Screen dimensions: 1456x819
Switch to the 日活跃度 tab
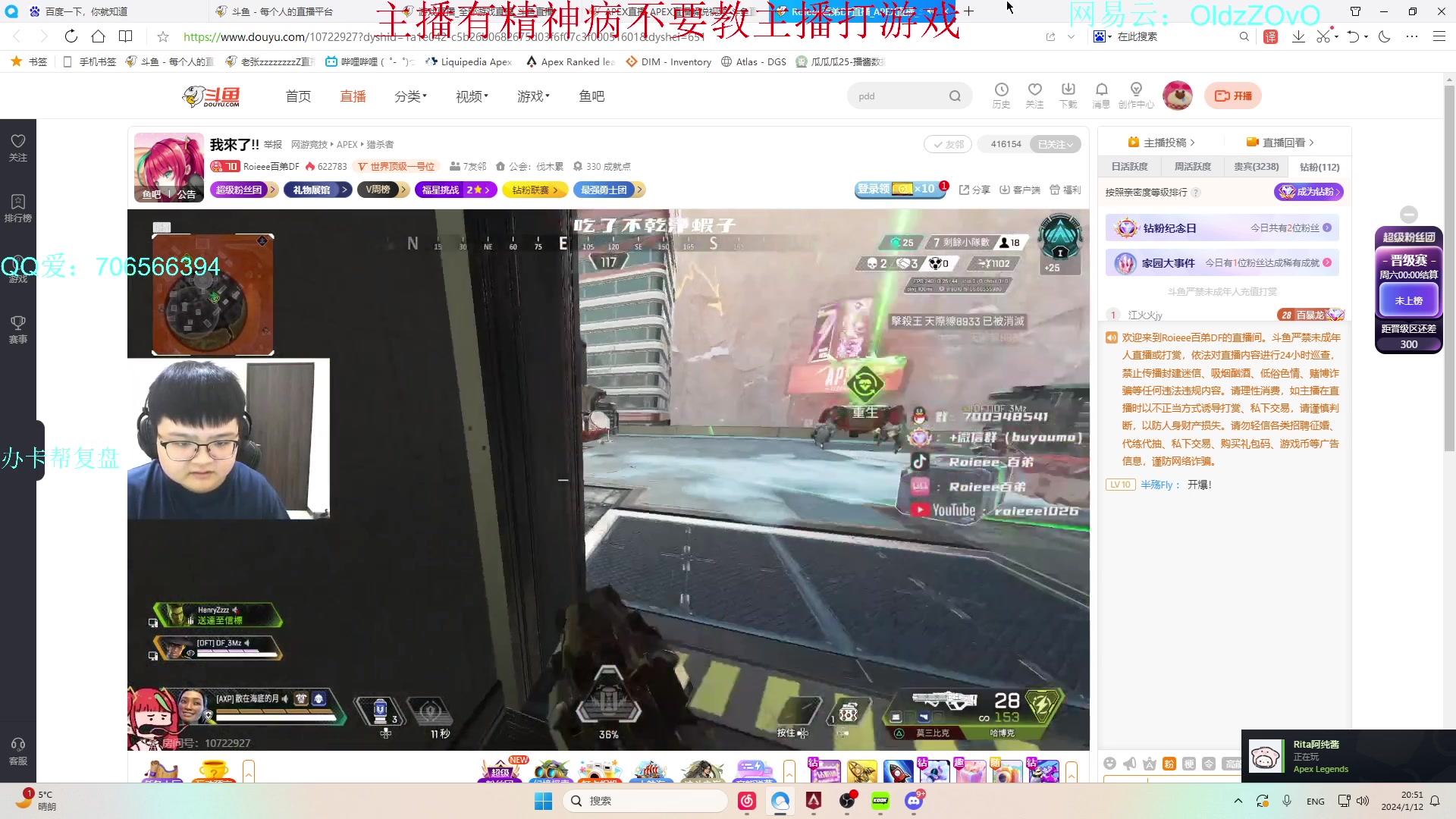(x=1129, y=167)
